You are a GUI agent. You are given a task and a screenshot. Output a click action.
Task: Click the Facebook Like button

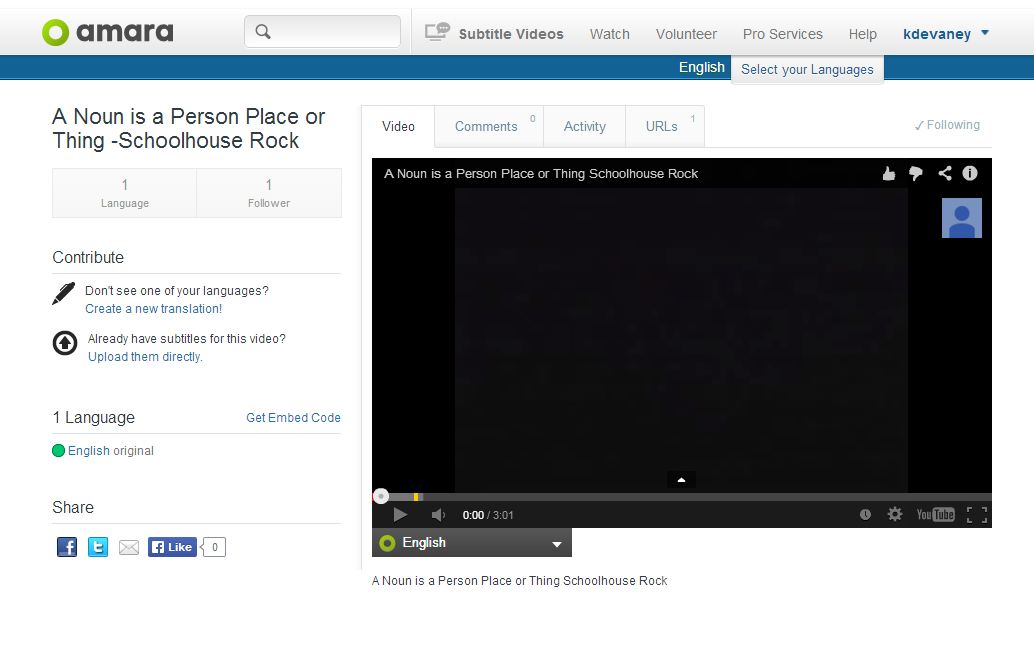click(172, 547)
